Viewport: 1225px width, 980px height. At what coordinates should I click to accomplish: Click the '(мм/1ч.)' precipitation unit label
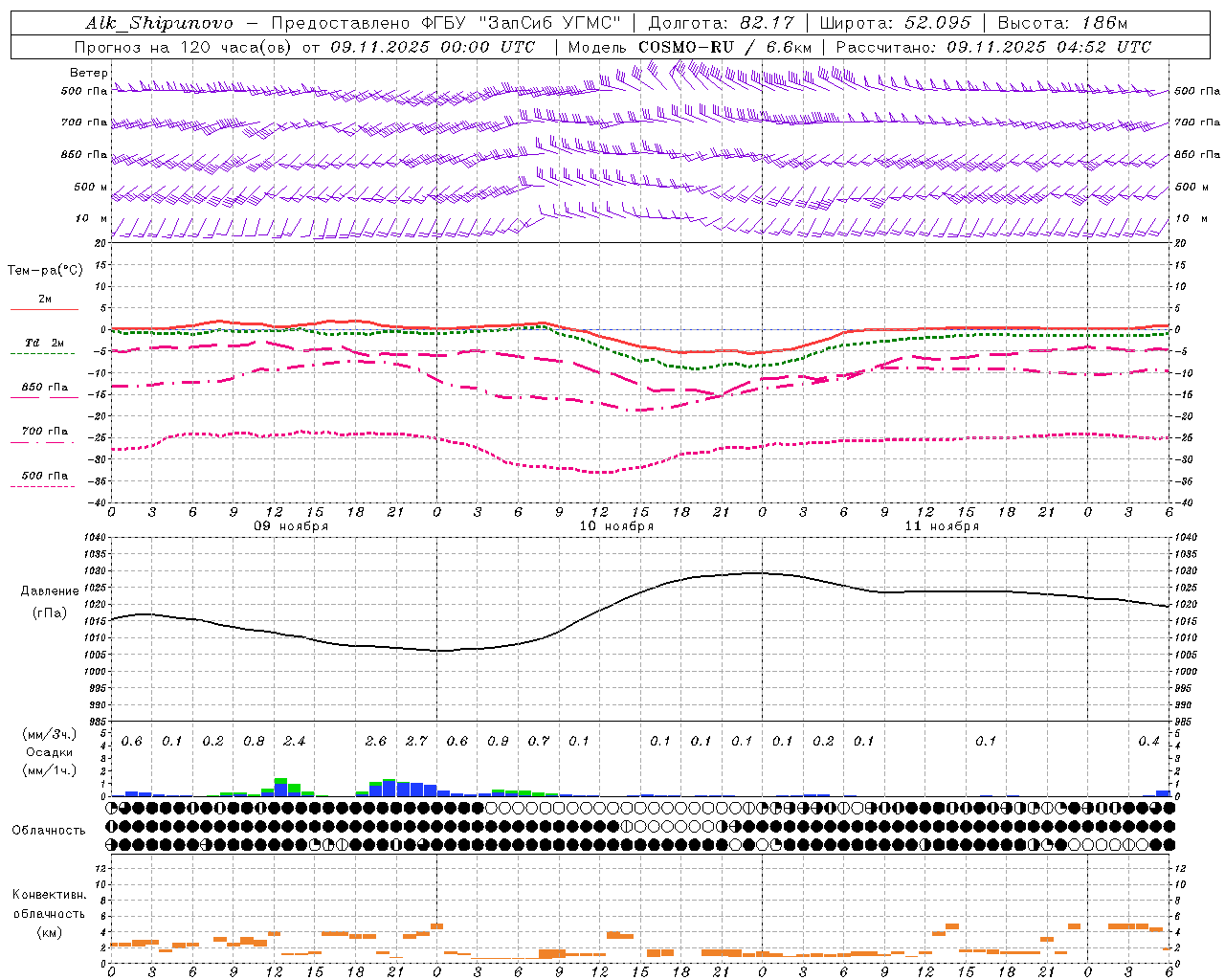click(x=49, y=770)
